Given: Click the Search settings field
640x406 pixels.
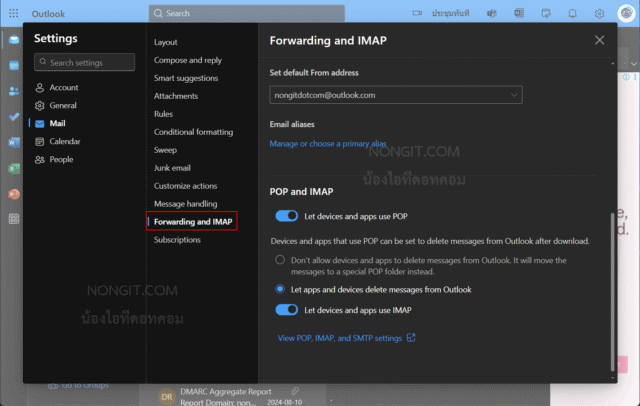Looking at the screenshot, I should coord(84,62).
